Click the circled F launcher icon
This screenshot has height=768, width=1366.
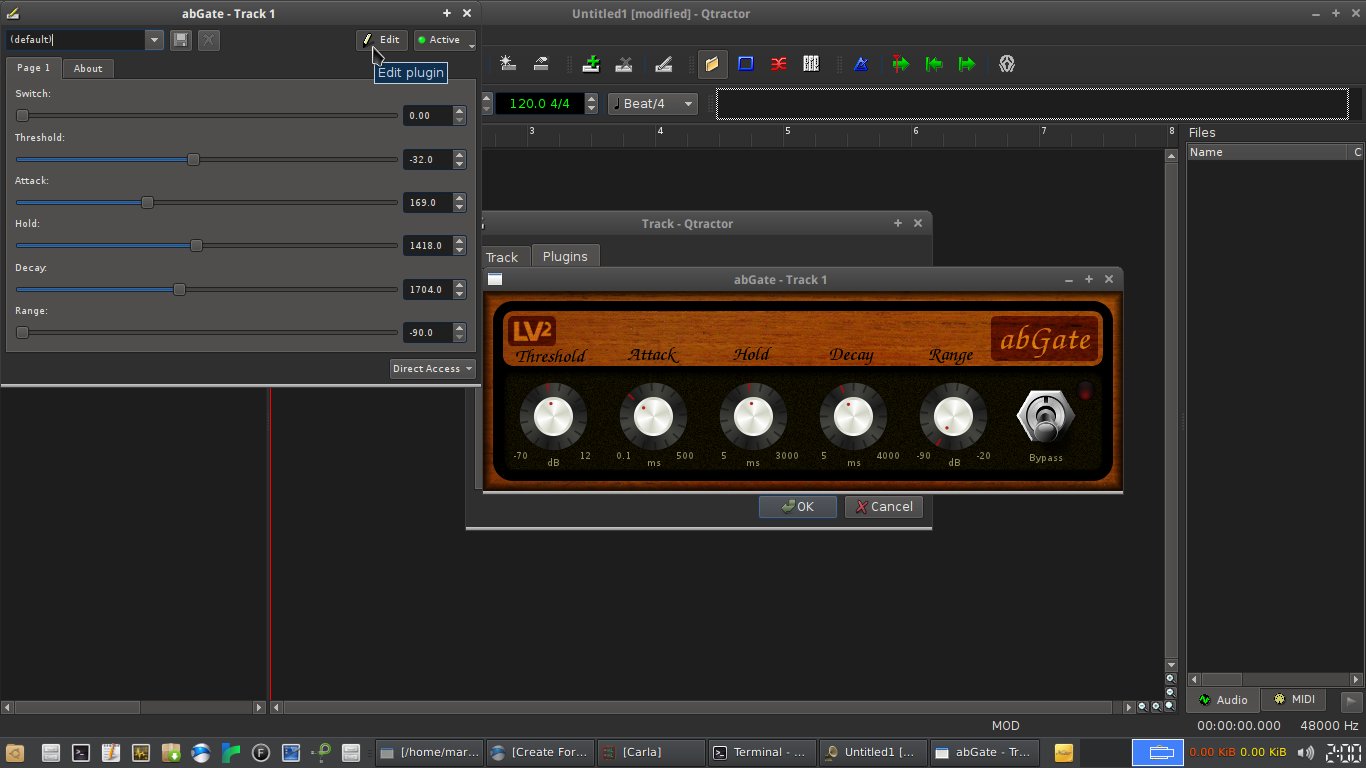click(261, 753)
